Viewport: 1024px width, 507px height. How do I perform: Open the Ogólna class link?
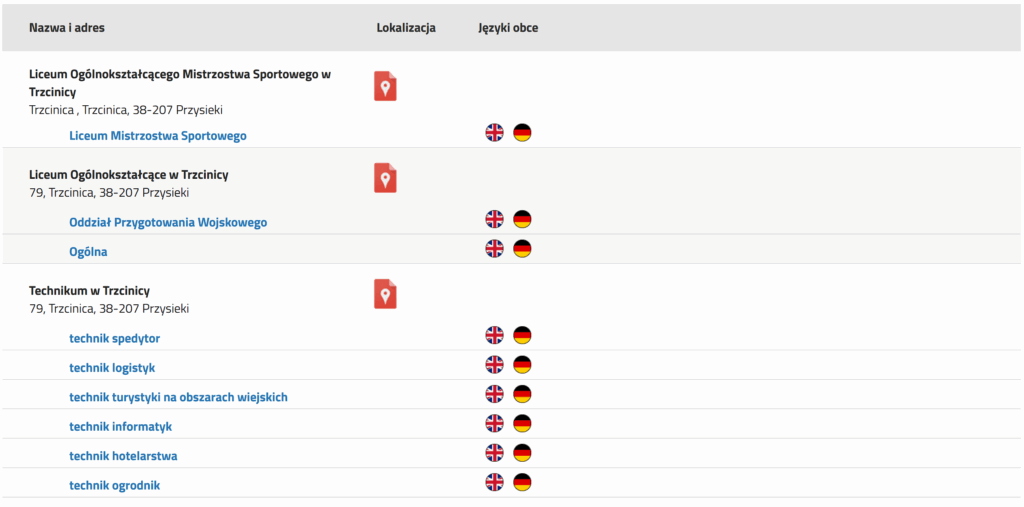click(x=88, y=252)
